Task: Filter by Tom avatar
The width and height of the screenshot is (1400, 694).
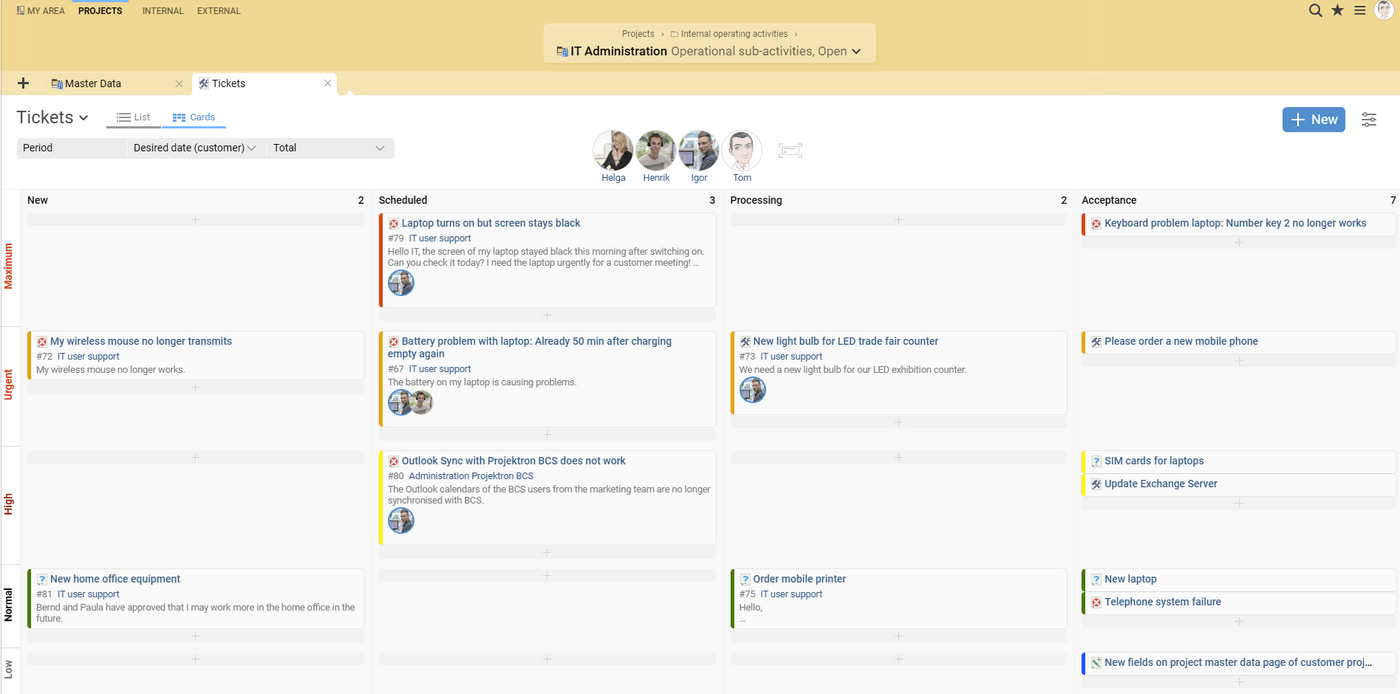Action: click(742, 151)
